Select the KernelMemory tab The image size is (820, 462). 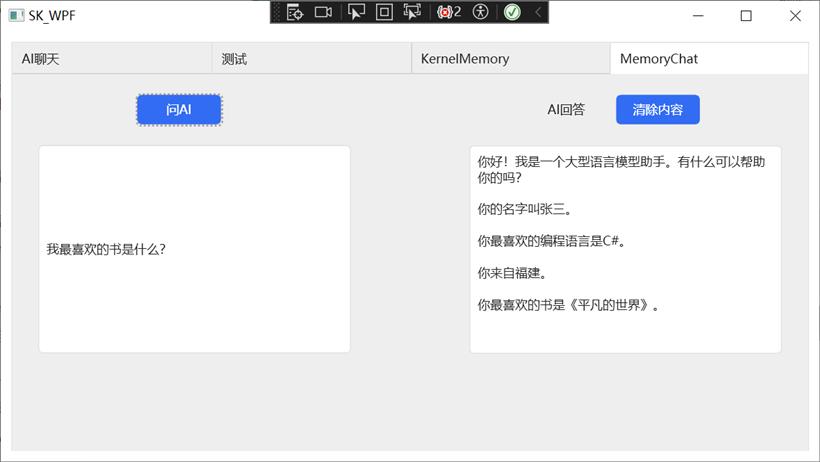511,59
